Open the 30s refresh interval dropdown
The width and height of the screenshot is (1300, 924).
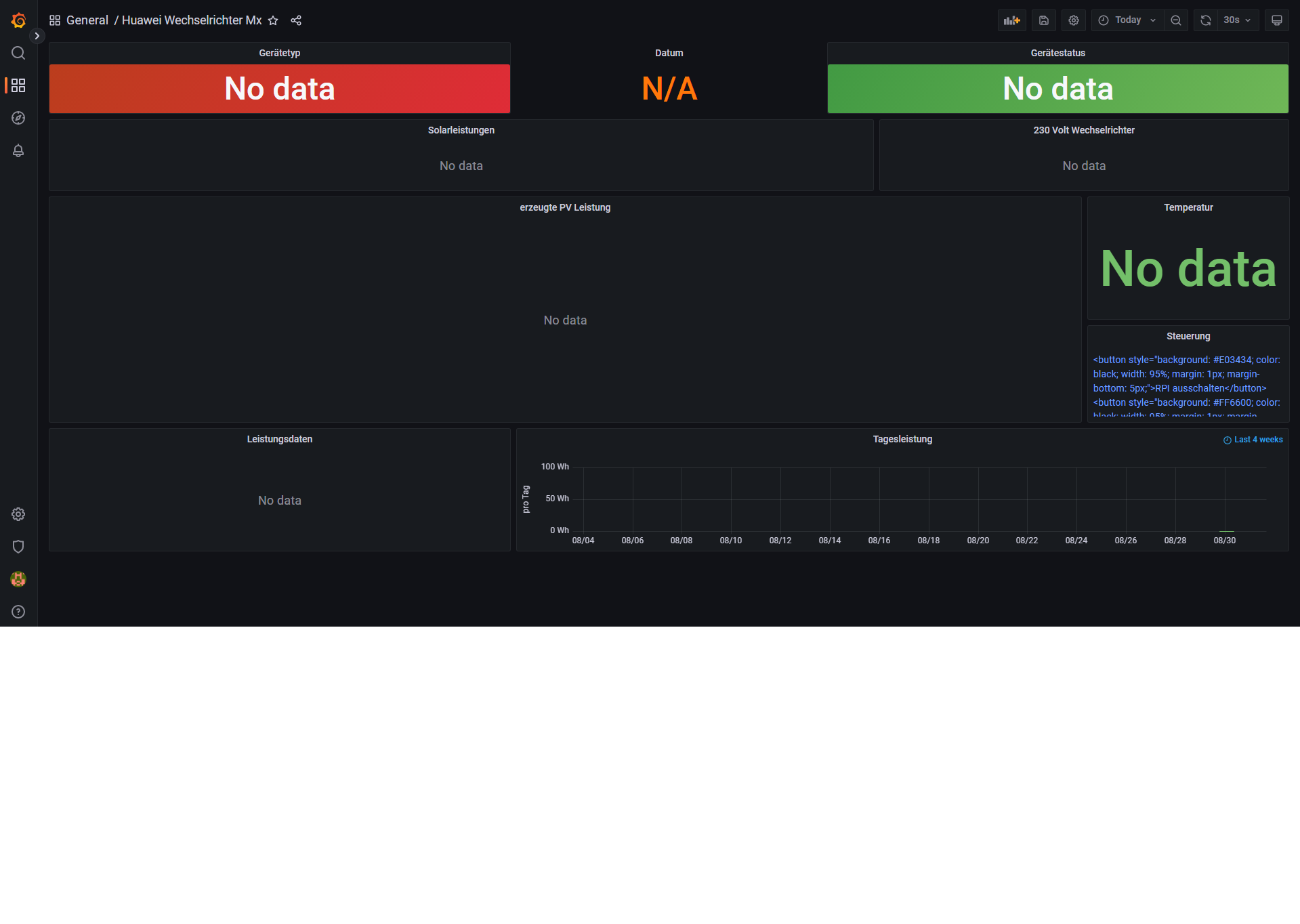tap(1238, 20)
